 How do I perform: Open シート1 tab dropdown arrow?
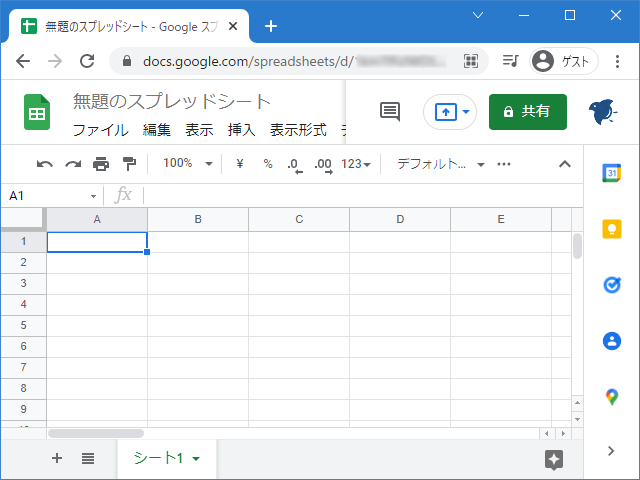[196, 459]
